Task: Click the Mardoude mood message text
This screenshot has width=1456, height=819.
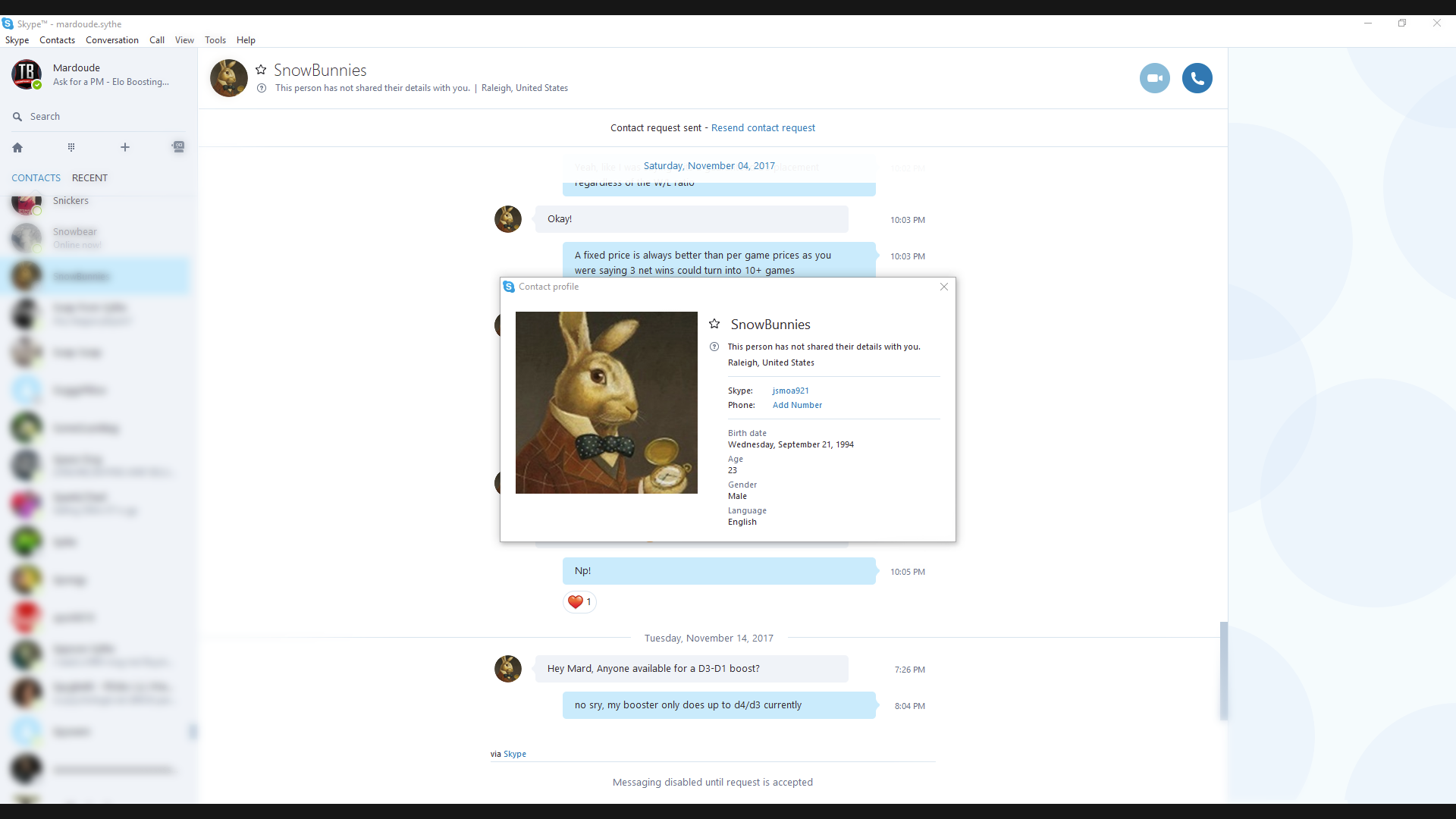Action: pyautogui.click(x=111, y=82)
